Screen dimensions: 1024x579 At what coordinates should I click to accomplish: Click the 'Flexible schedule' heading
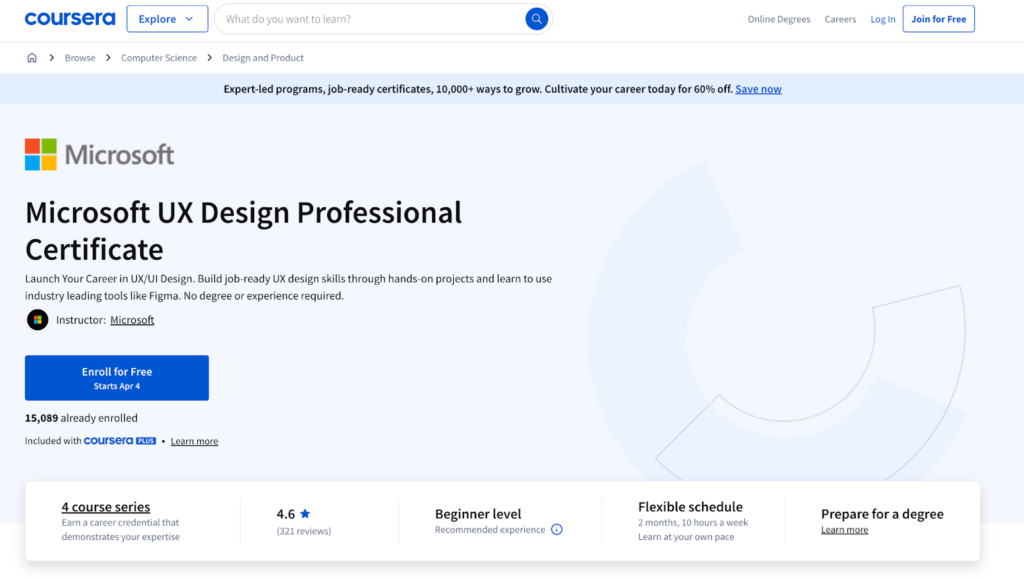point(690,507)
